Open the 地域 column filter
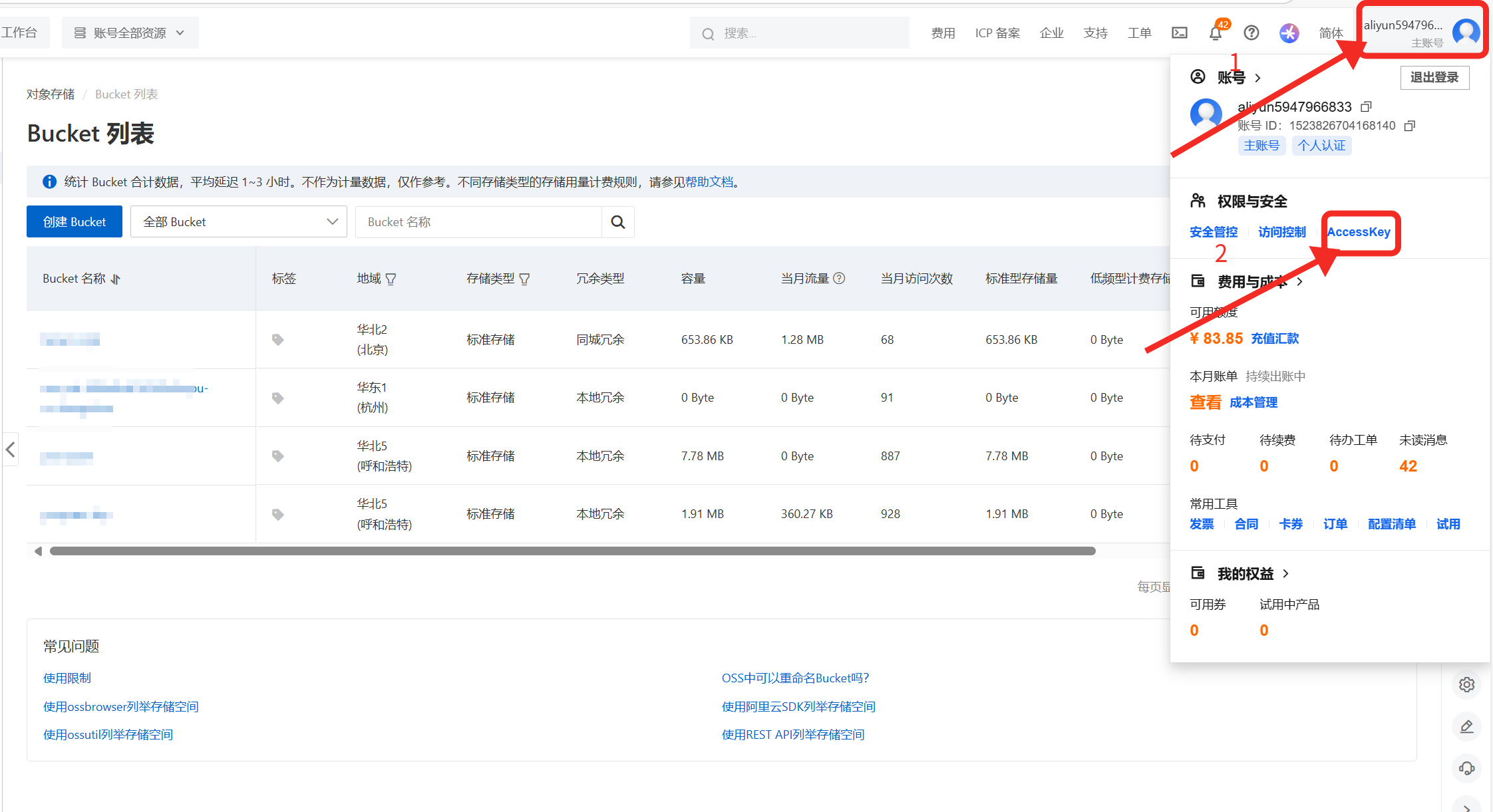 [391, 279]
